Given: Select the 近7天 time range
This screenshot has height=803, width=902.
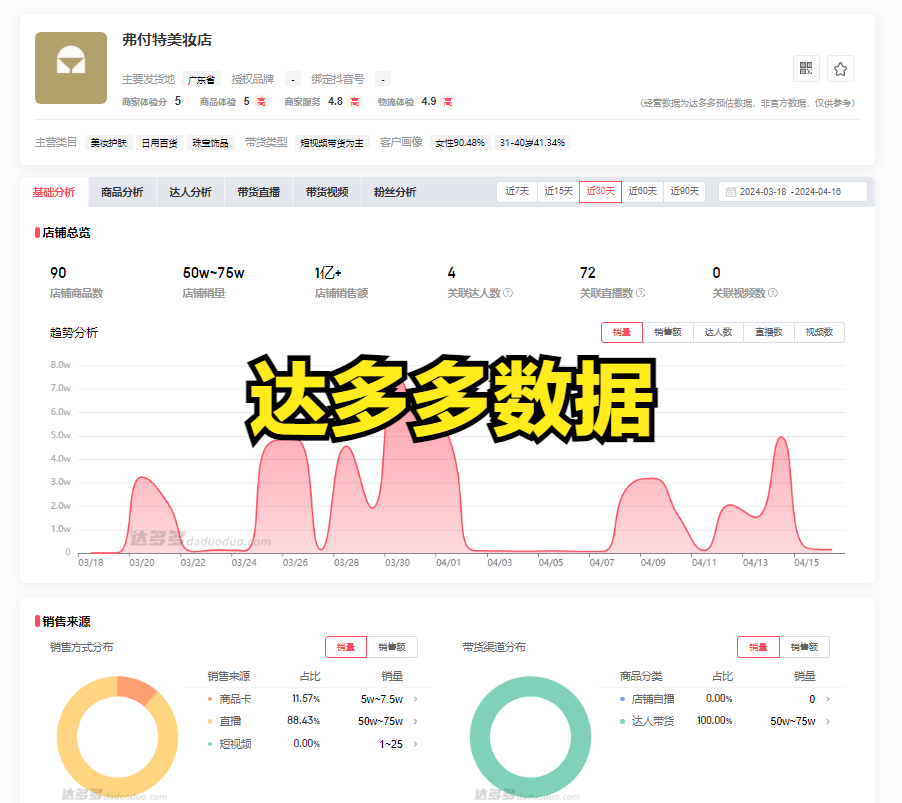Looking at the screenshot, I should pos(517,192).
